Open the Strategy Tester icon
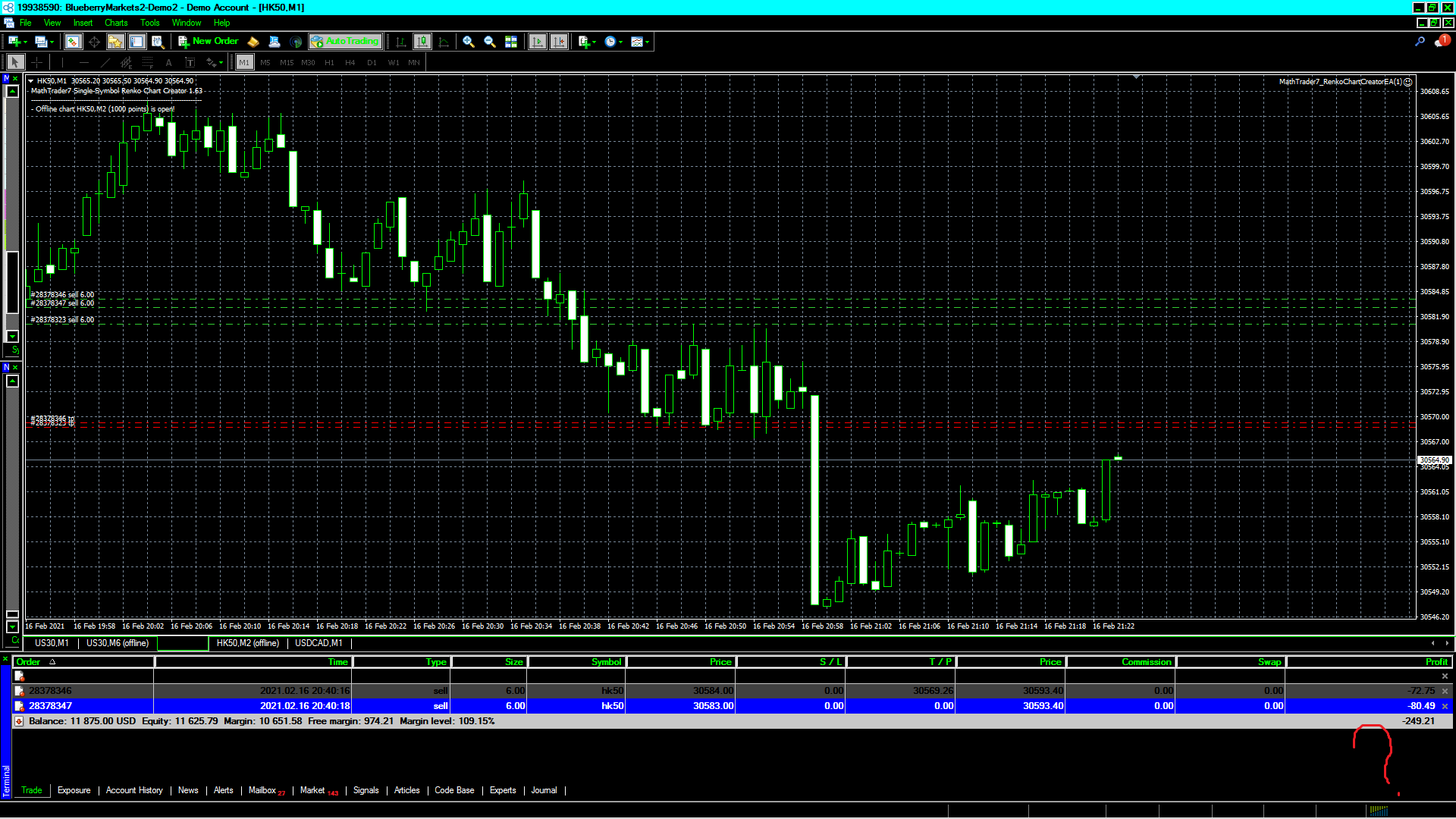 pyautogui.click(x=158, y=42)
